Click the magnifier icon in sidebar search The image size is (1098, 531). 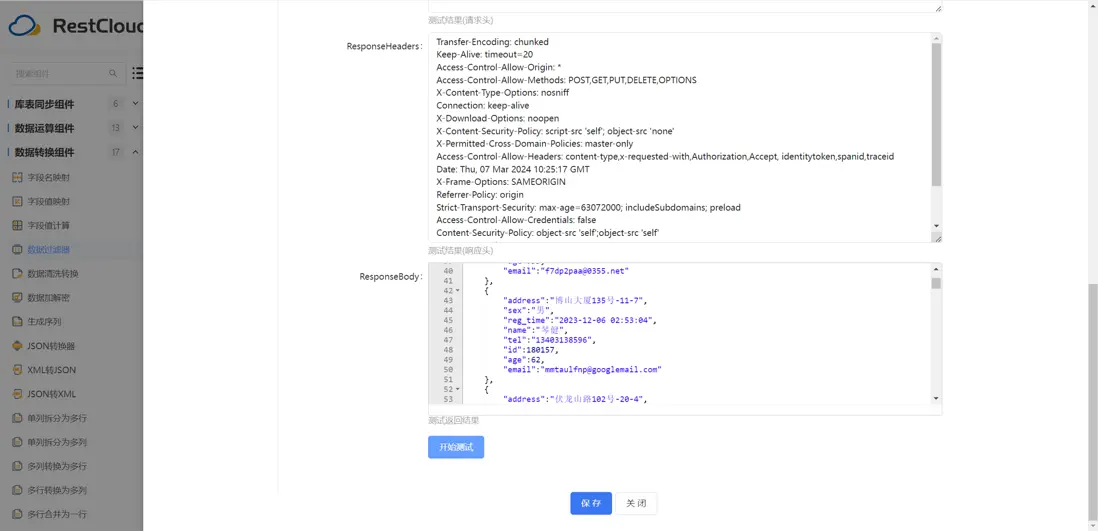113,73
